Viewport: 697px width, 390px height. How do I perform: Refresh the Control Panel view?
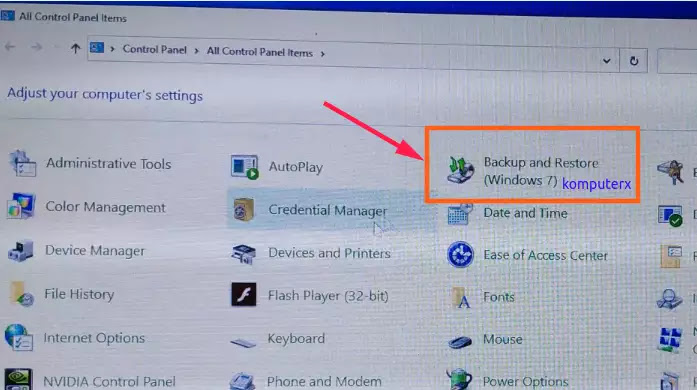[x=634, y=61]
